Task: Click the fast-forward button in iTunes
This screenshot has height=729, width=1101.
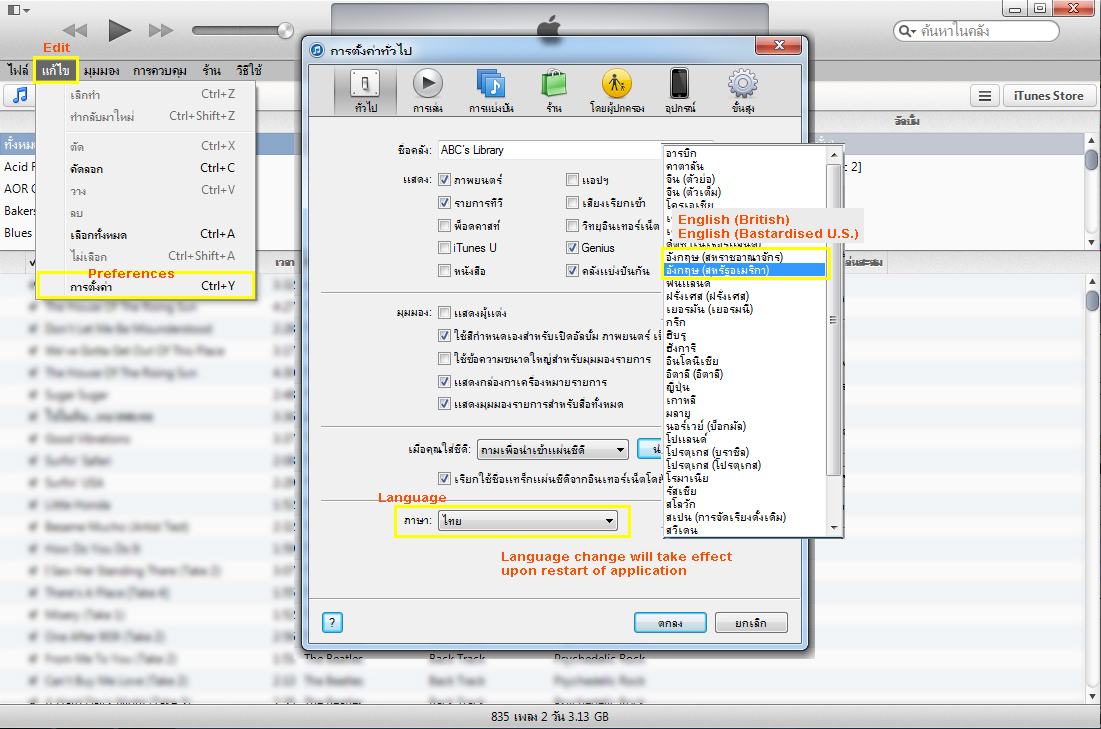Action: click(161, 30)
